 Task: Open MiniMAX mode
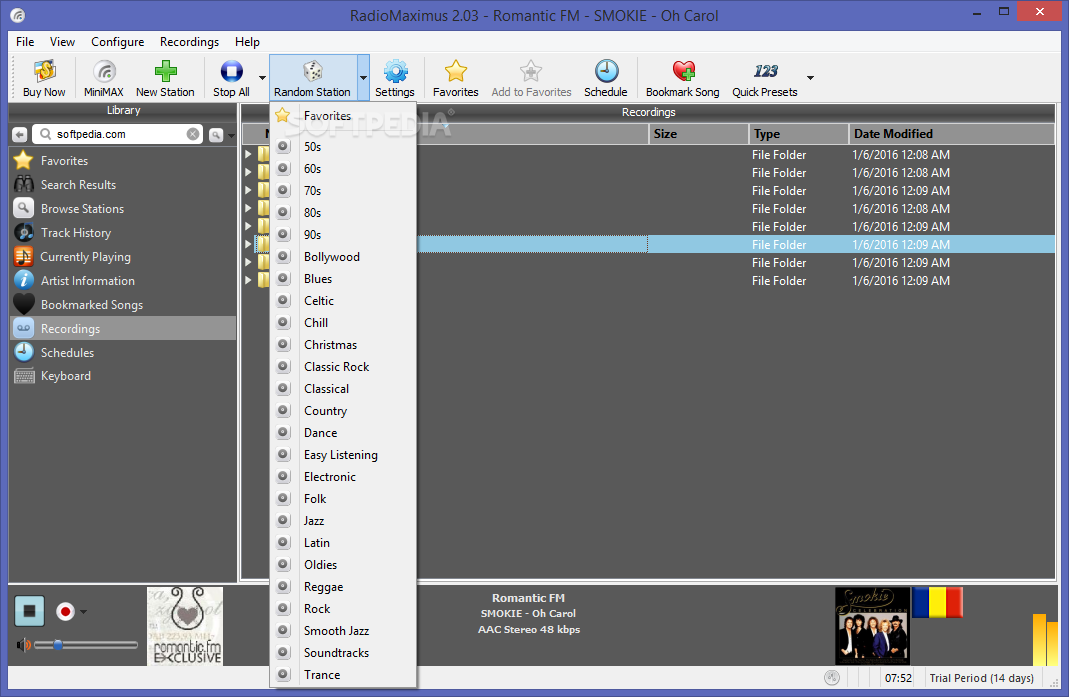click(x=104, y=78)
